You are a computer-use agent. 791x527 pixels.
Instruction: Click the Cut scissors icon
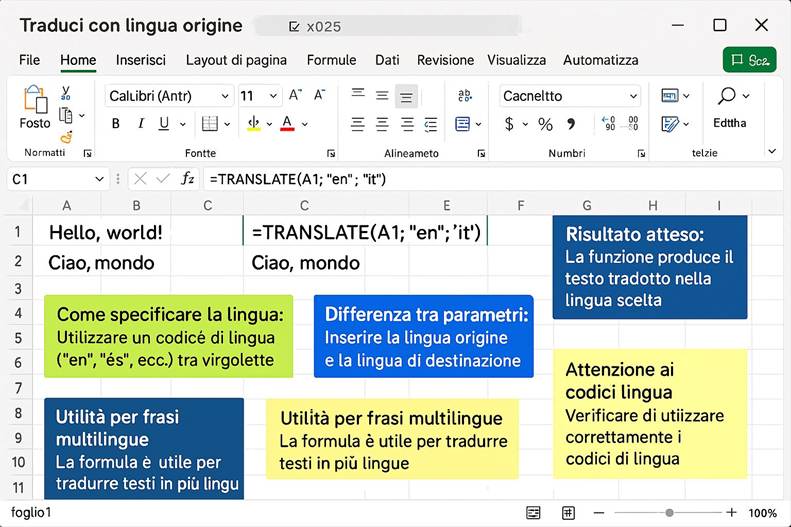(x=66, y=93)
